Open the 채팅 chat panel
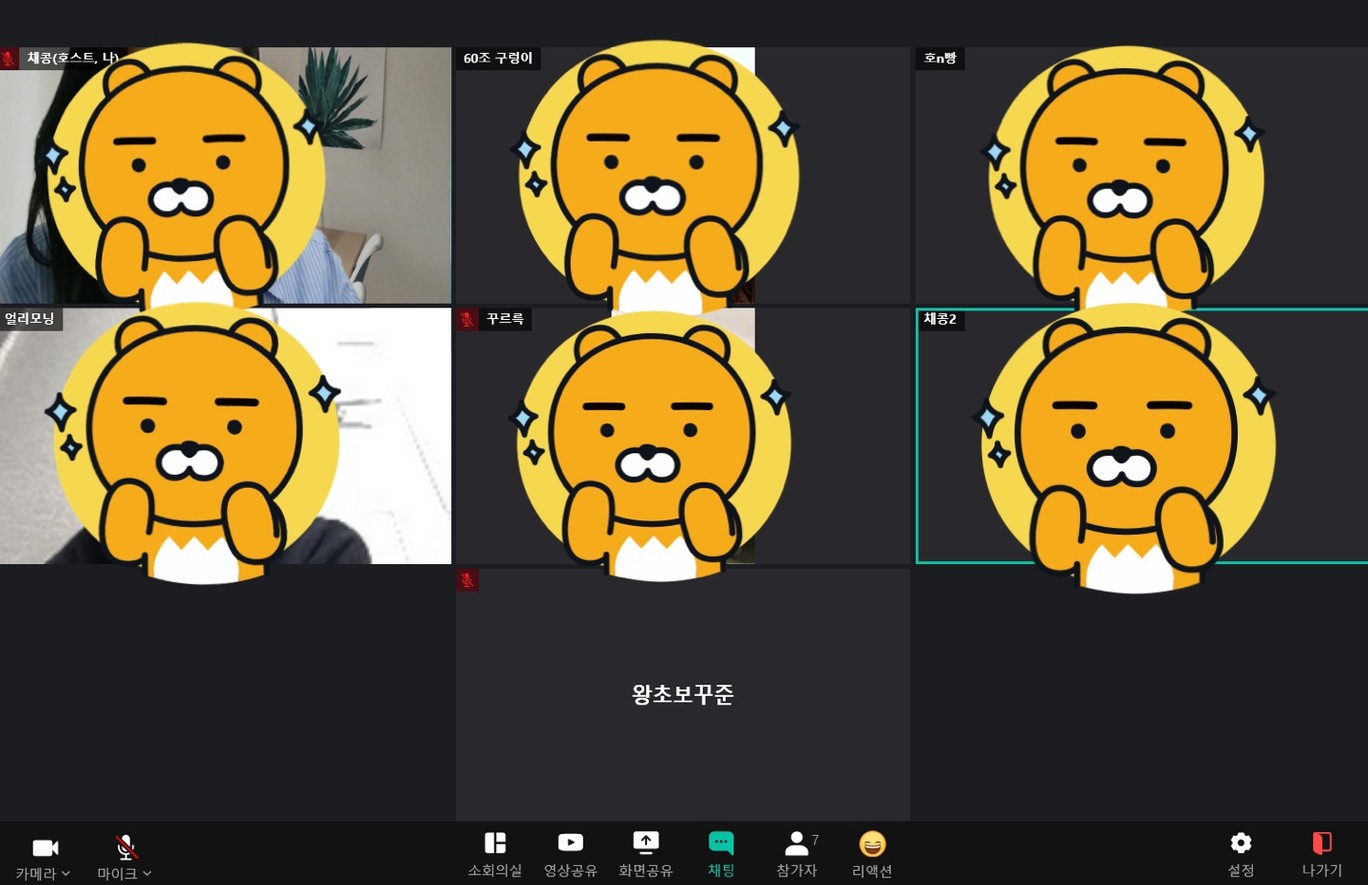 (721, 855)
